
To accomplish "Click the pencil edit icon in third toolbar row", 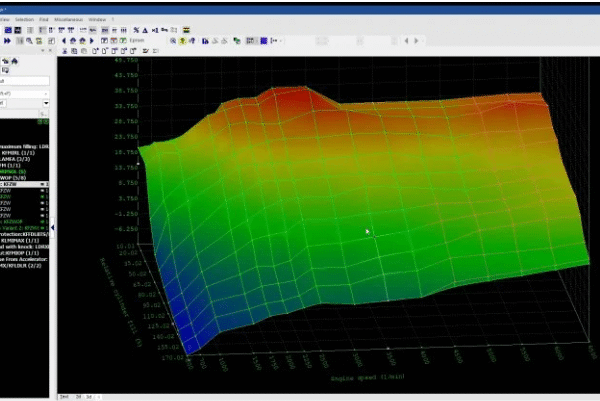I will point(145,51).
